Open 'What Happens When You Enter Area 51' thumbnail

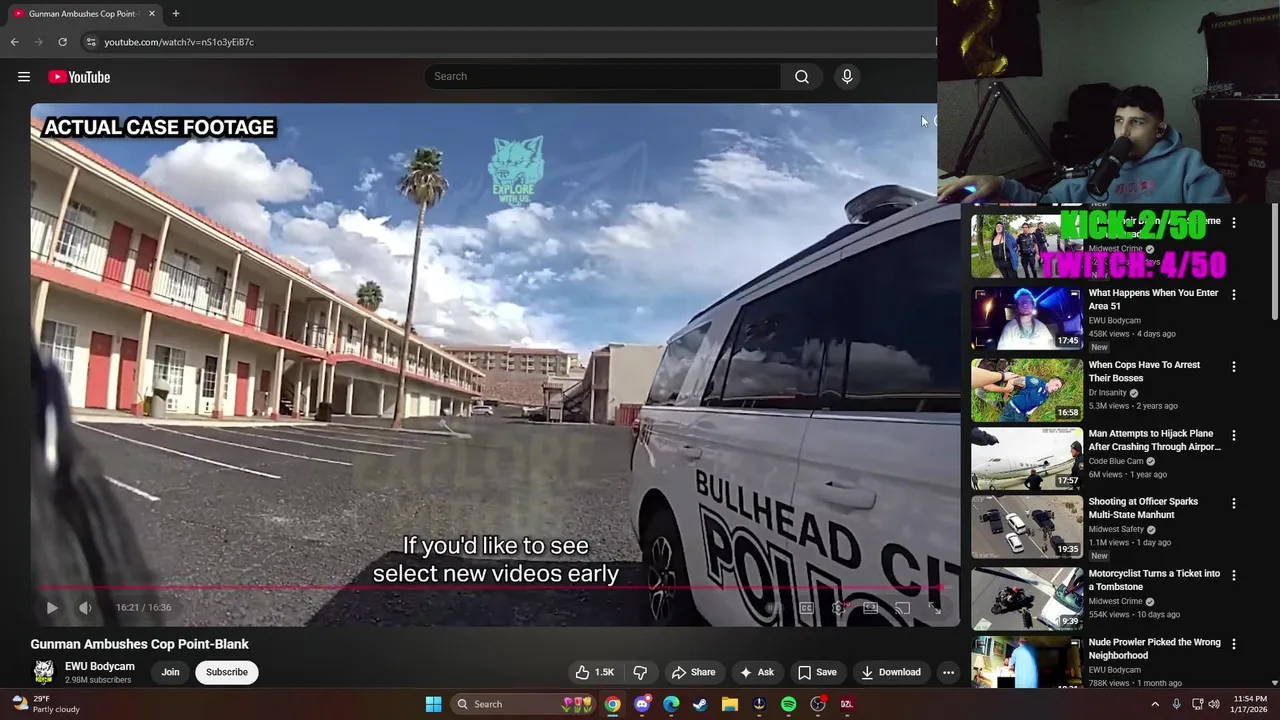[x=1027, y=318]
